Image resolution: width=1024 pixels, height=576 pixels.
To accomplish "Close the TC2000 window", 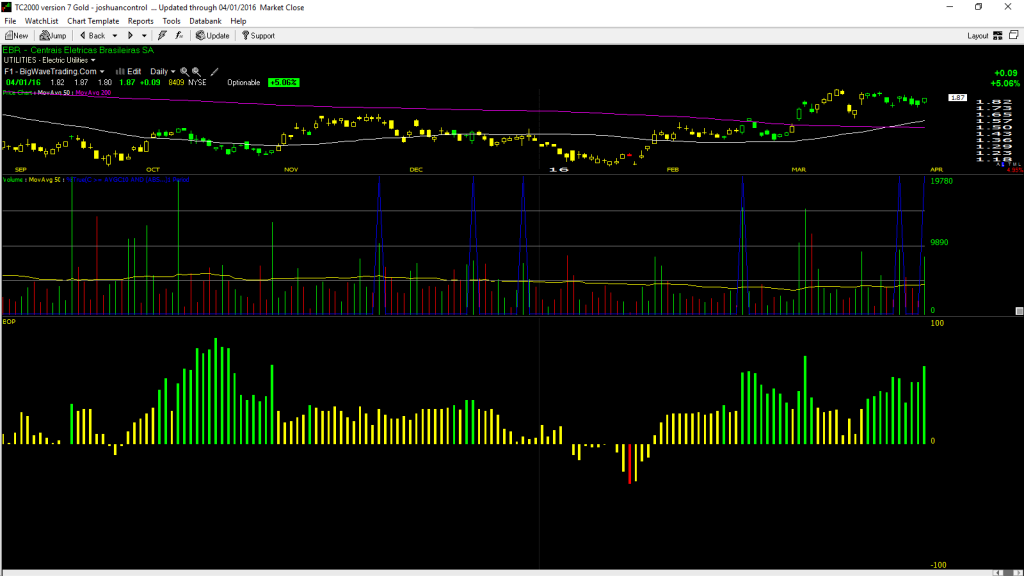I will 1008,7.
